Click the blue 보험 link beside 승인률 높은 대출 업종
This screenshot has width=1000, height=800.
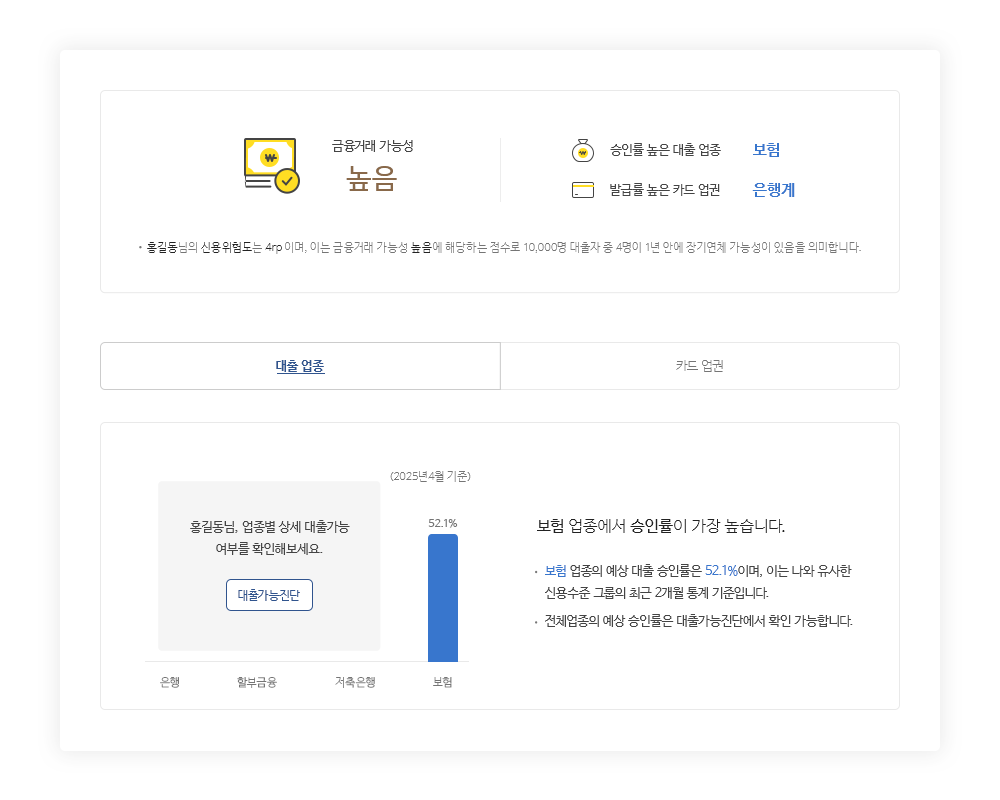pos(766,150)
